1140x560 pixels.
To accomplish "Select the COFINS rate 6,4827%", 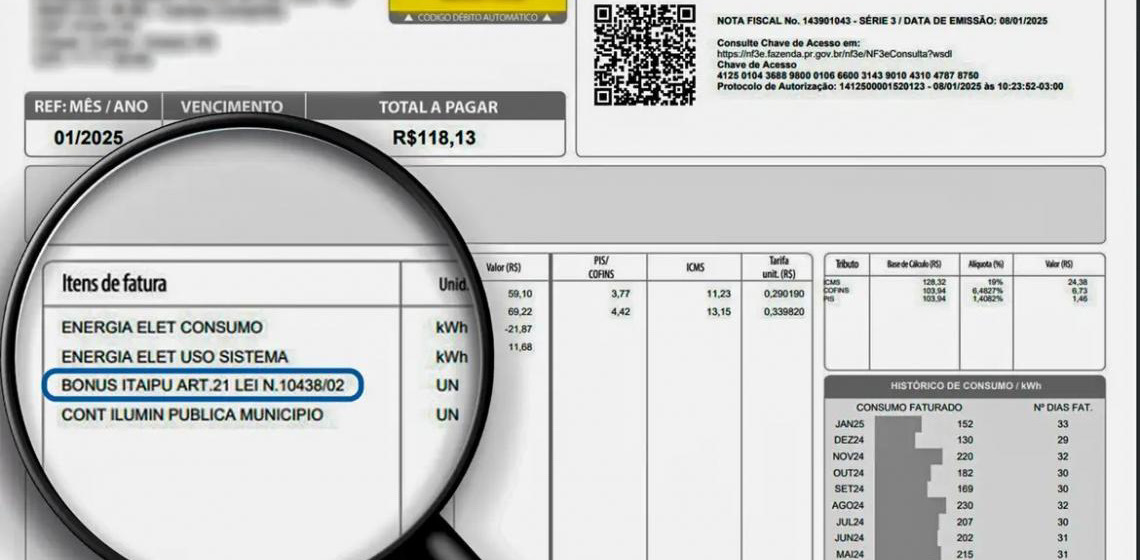I will click(x=988, y=290).
